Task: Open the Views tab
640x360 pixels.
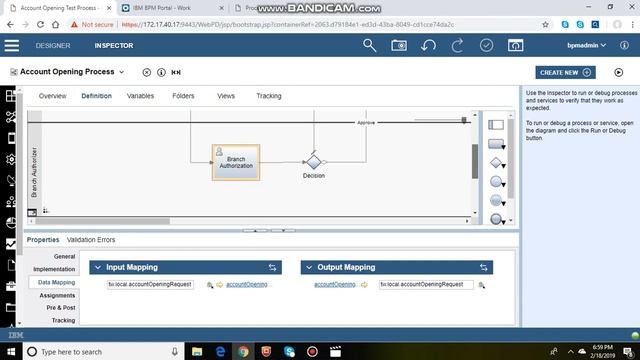Action: point(226,96)
